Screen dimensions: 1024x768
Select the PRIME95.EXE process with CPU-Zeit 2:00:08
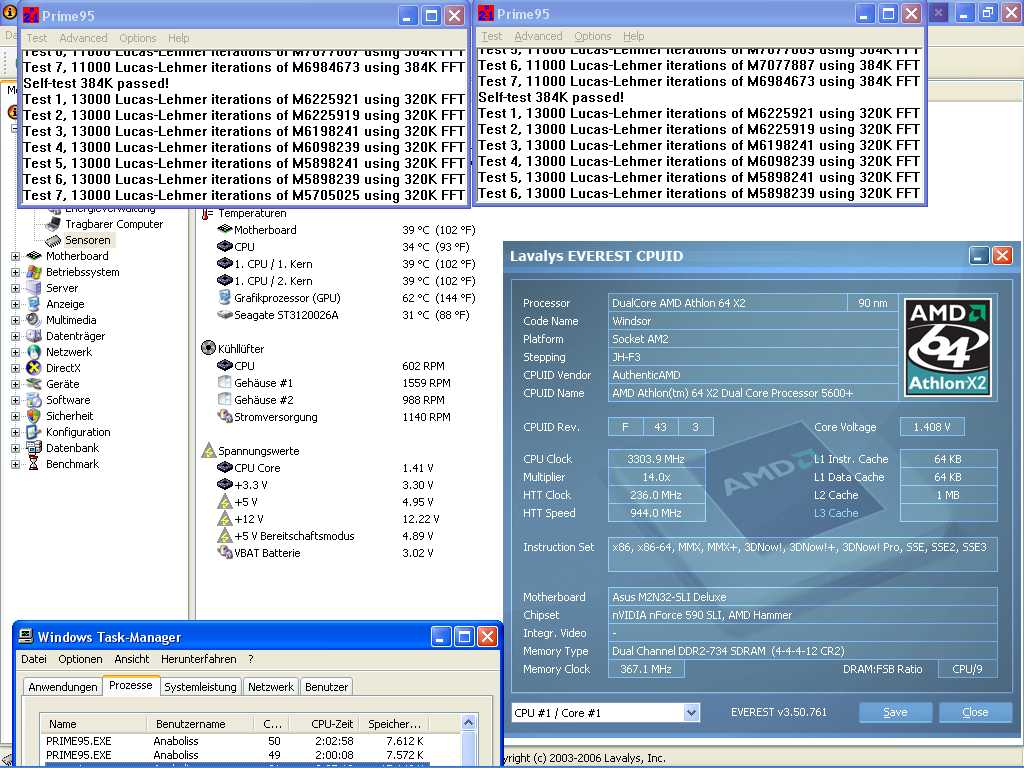point(235,755)
